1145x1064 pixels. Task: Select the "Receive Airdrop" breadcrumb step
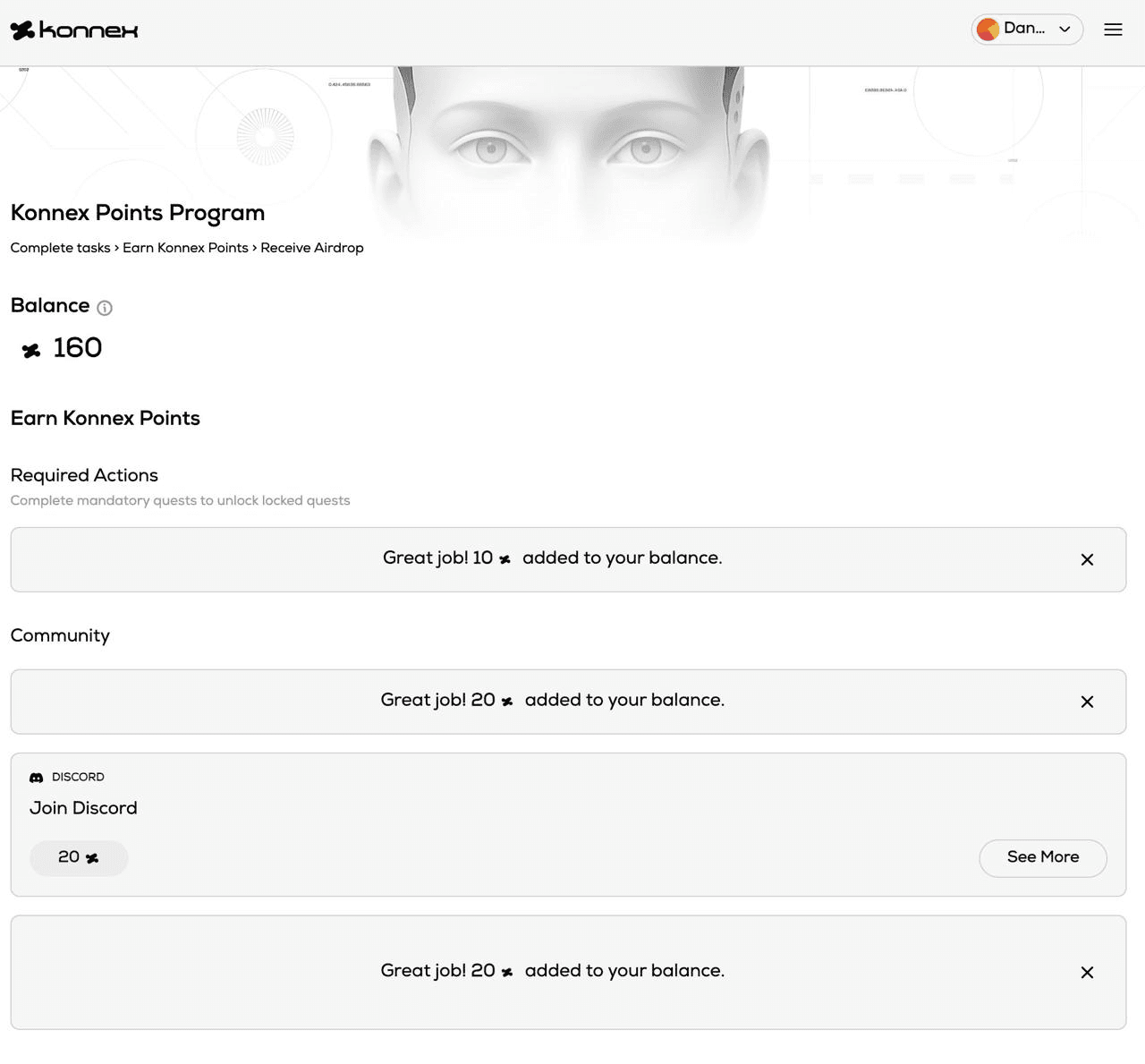tap(311, 248)
